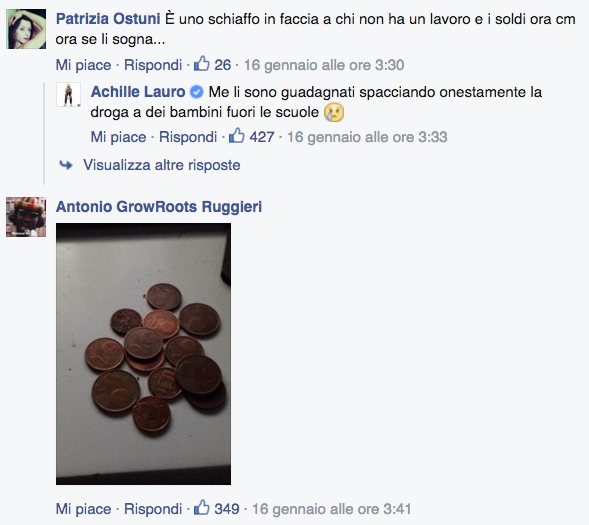
Task: Open the coins photo attachment
Action: pos(143,354)
